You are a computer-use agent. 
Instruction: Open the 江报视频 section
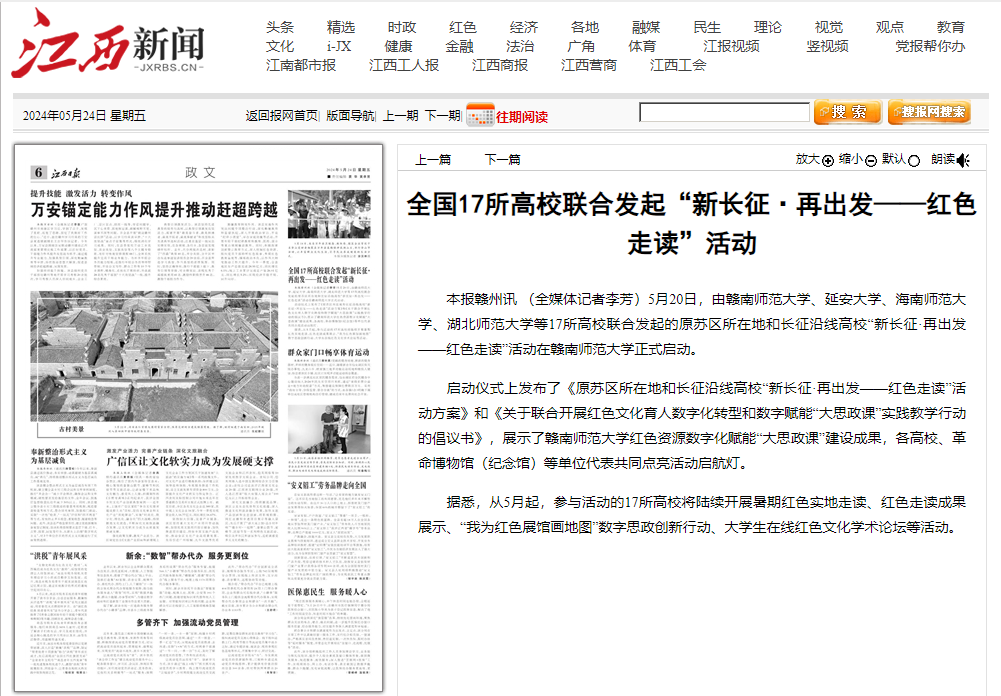(732, 47)
